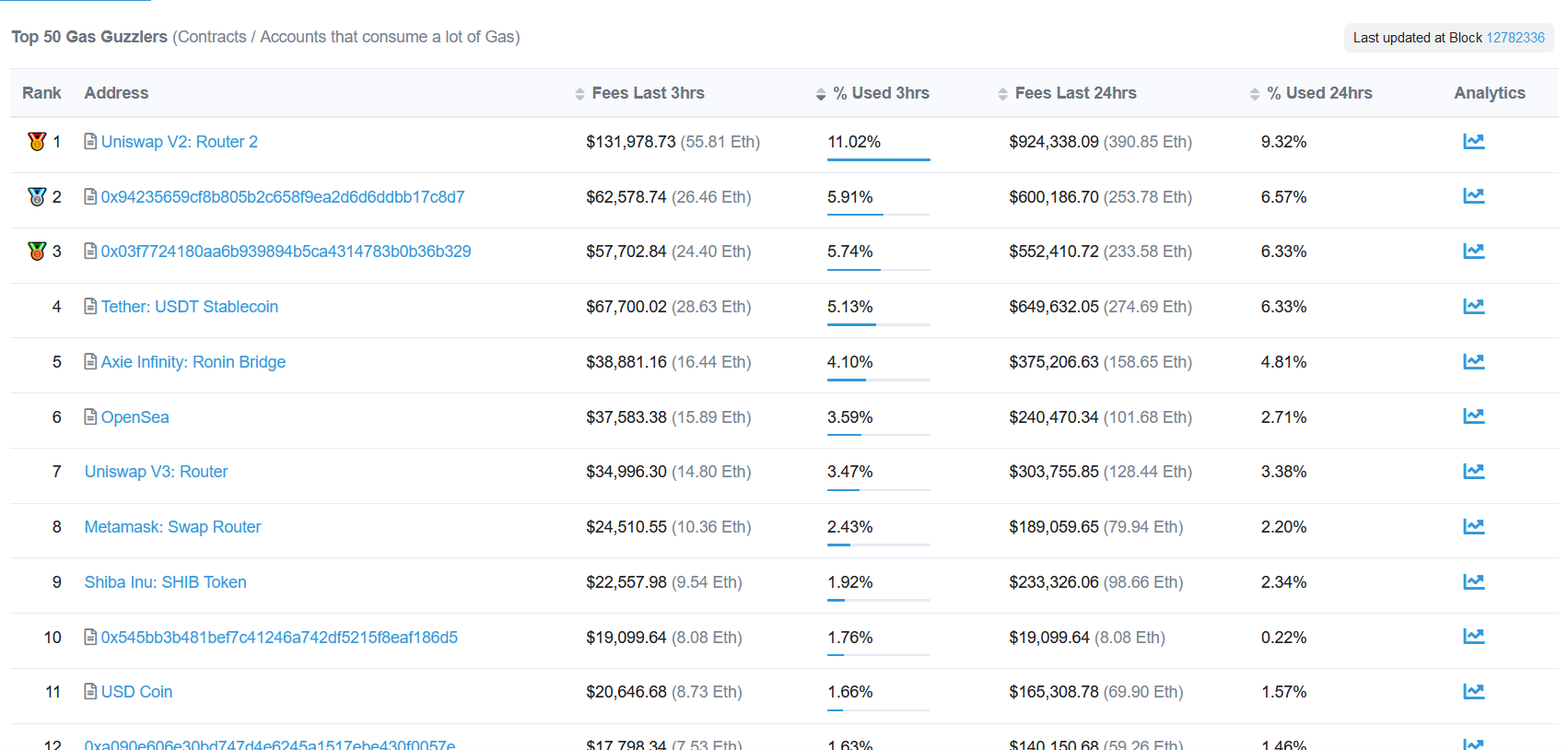Open Metamask: Swap Router contract link

(172, 527)
